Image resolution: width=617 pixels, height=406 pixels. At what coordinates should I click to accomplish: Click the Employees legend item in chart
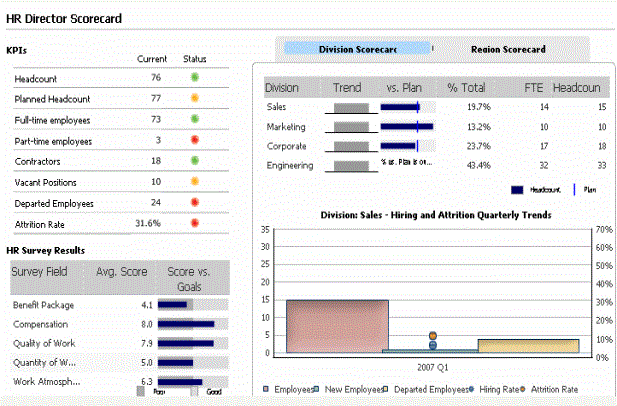point(291,389)
